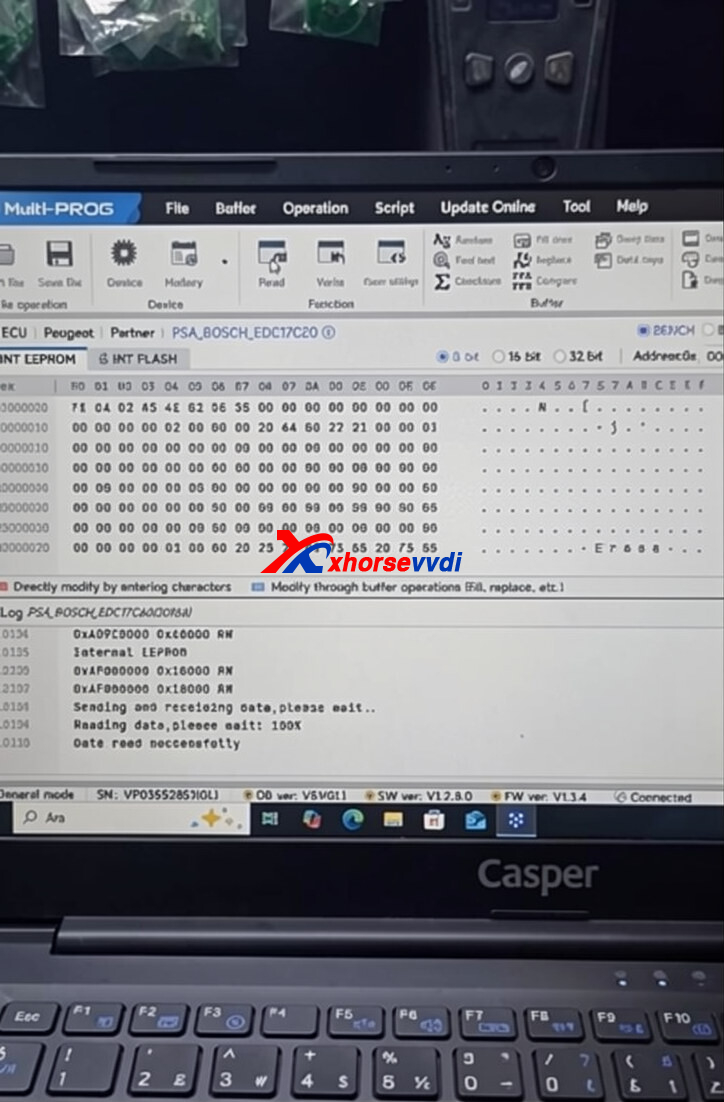Open the Update Online menu
Viewport: 724px width, 1102px height.
click(x=488, y=207)
